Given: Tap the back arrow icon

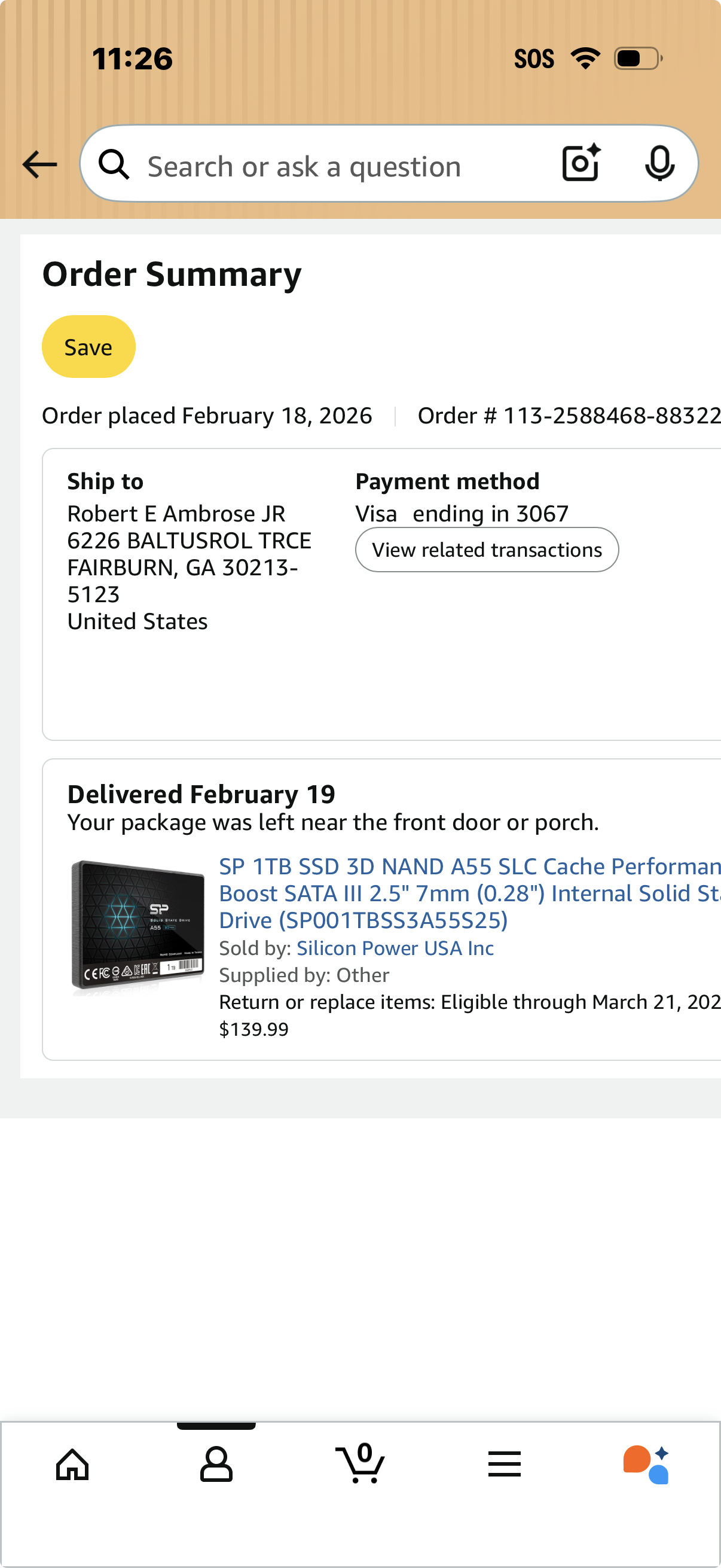Looking at the screenshot, I should pos(39,164).
